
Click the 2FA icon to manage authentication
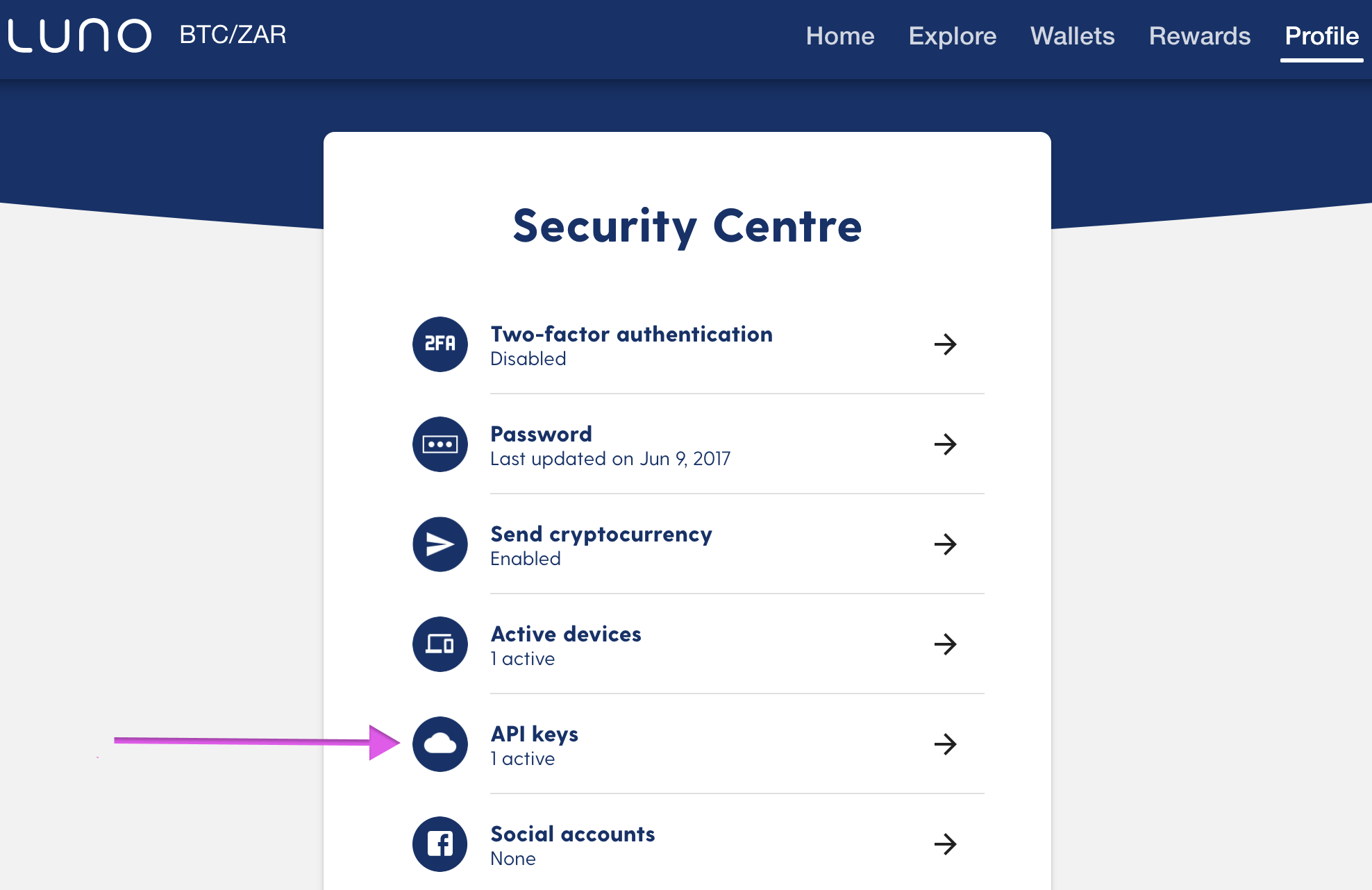[x=440, y=343]
